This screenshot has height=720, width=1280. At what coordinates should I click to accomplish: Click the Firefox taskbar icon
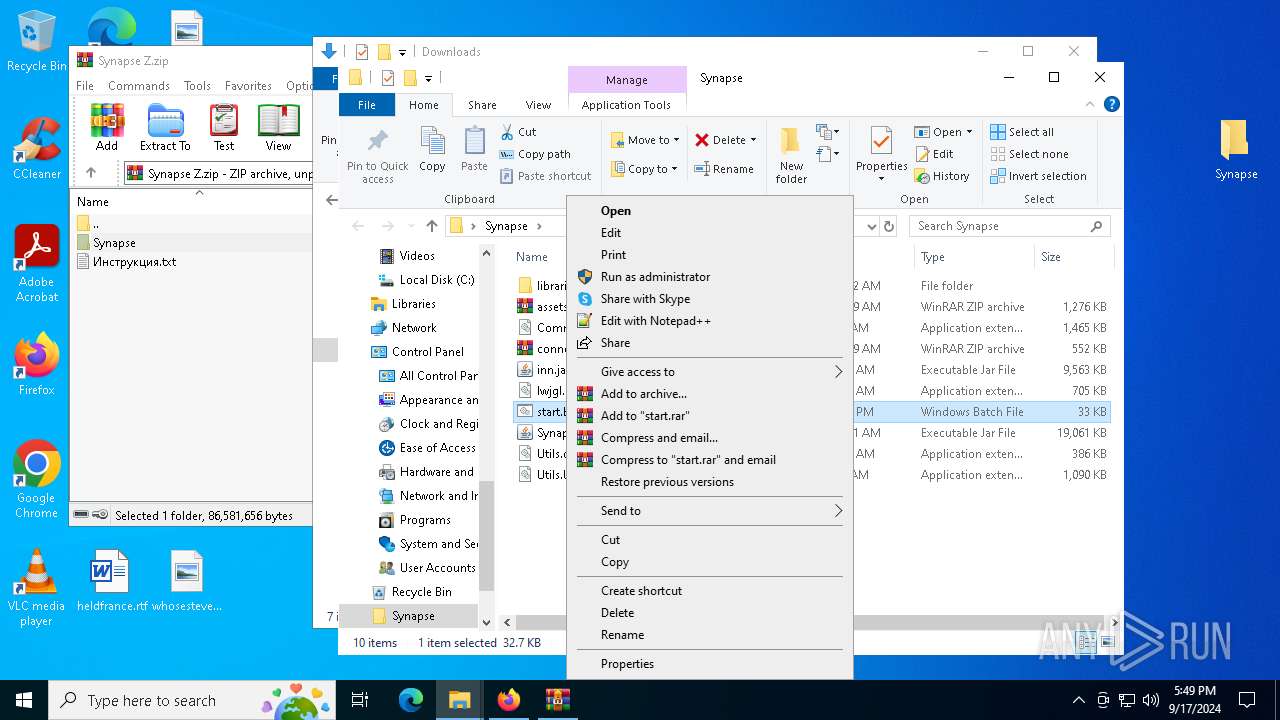[x=509, y=700]
